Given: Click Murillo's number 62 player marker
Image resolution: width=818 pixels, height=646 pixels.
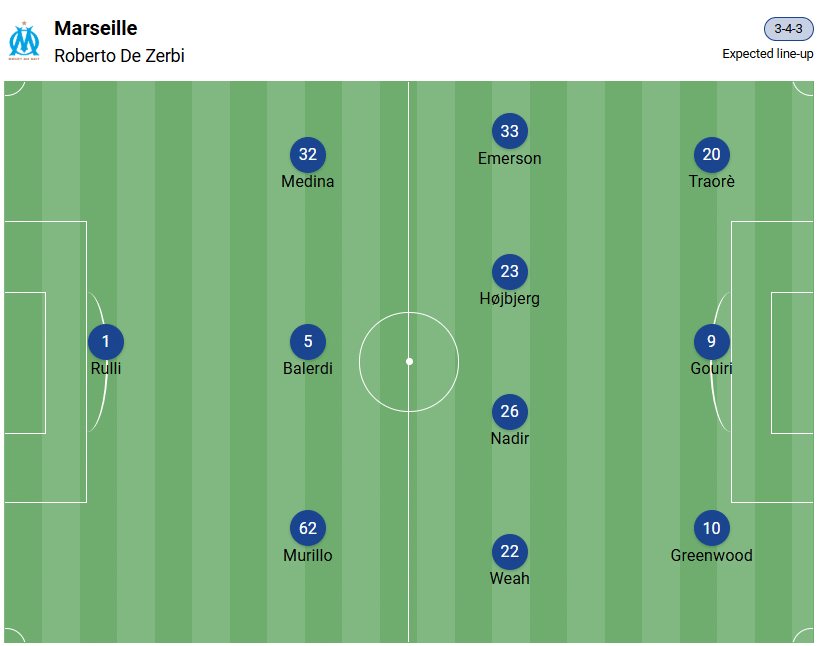Looking at the screenshot, I should pyautogui.click(x=308, y=529).
